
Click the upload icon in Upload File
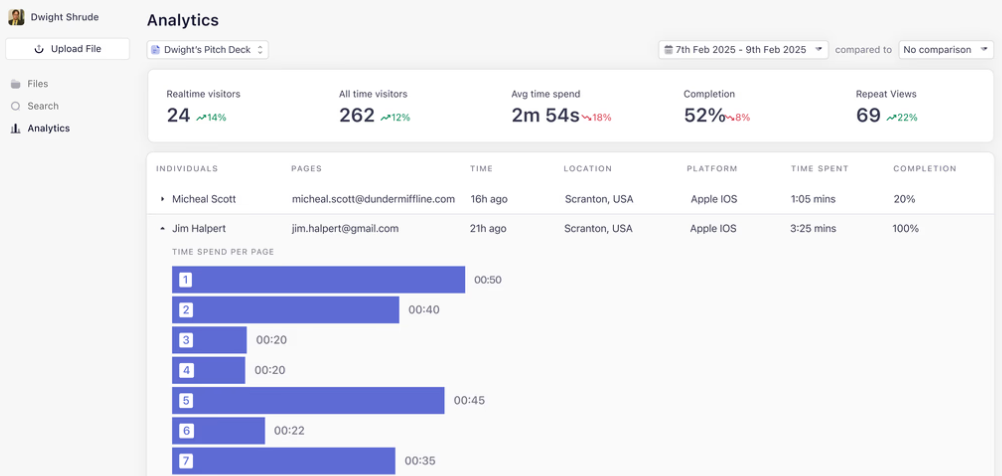pyautogui.click(x=40, y=49)
